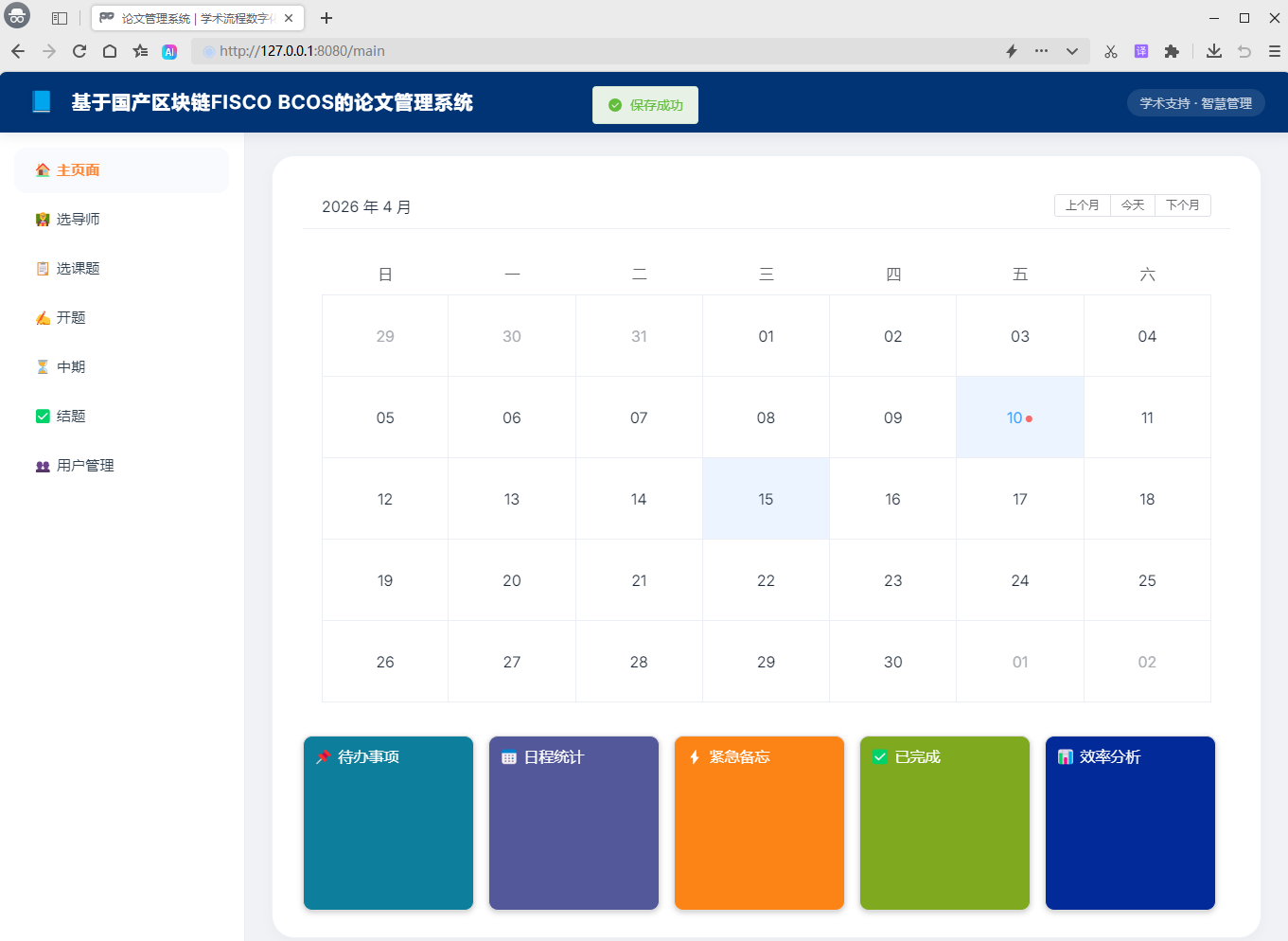Open 选课题 in the sidebar

pos(121,269)
